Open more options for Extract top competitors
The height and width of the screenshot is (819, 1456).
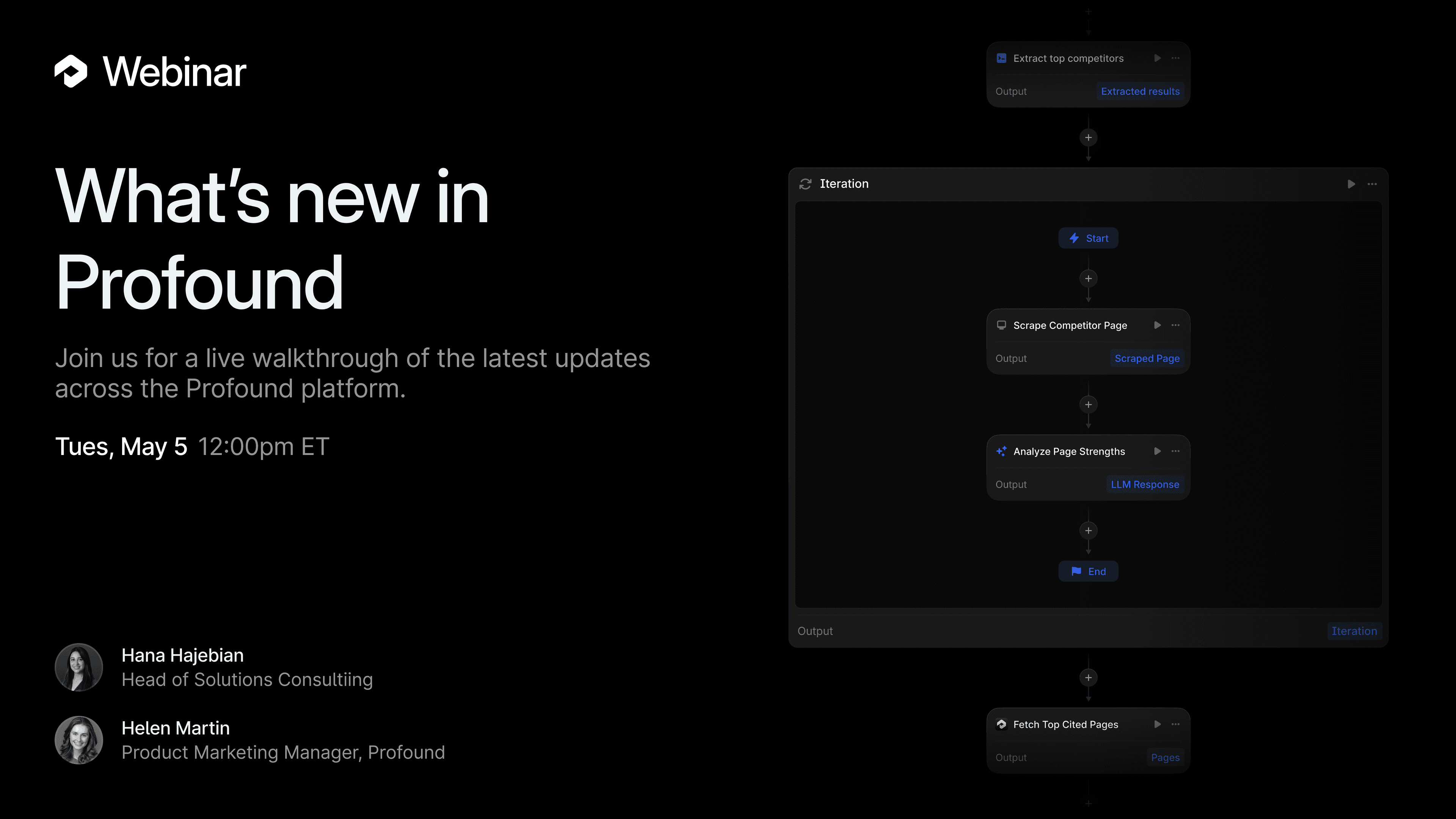1175,58
